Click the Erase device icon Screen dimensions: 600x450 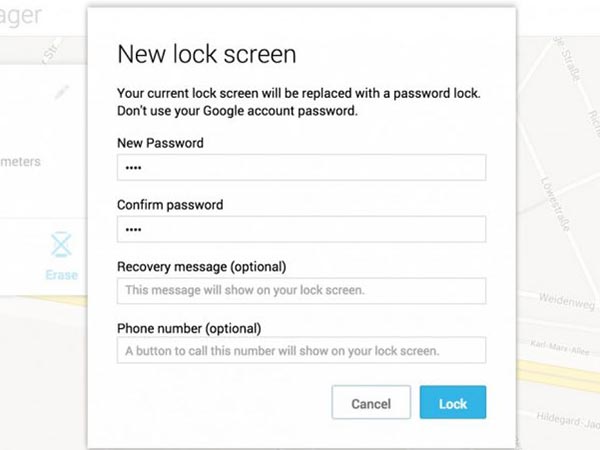(x=61, y=245)
